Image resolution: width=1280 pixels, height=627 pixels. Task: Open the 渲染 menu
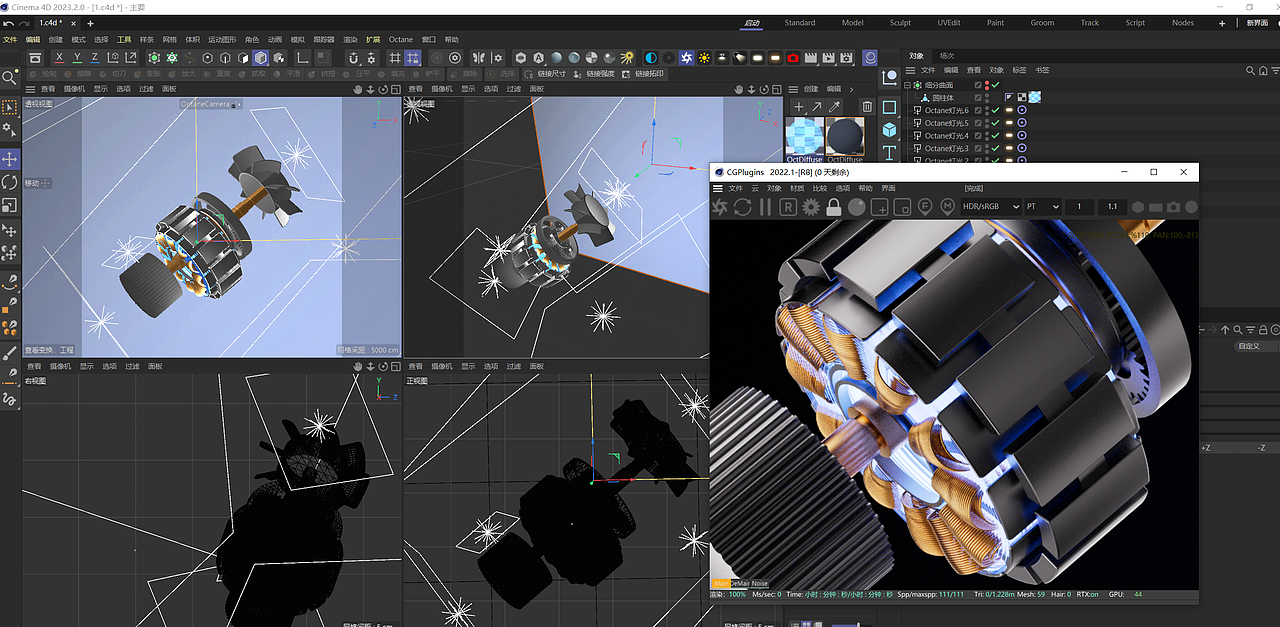pos(350,40)
